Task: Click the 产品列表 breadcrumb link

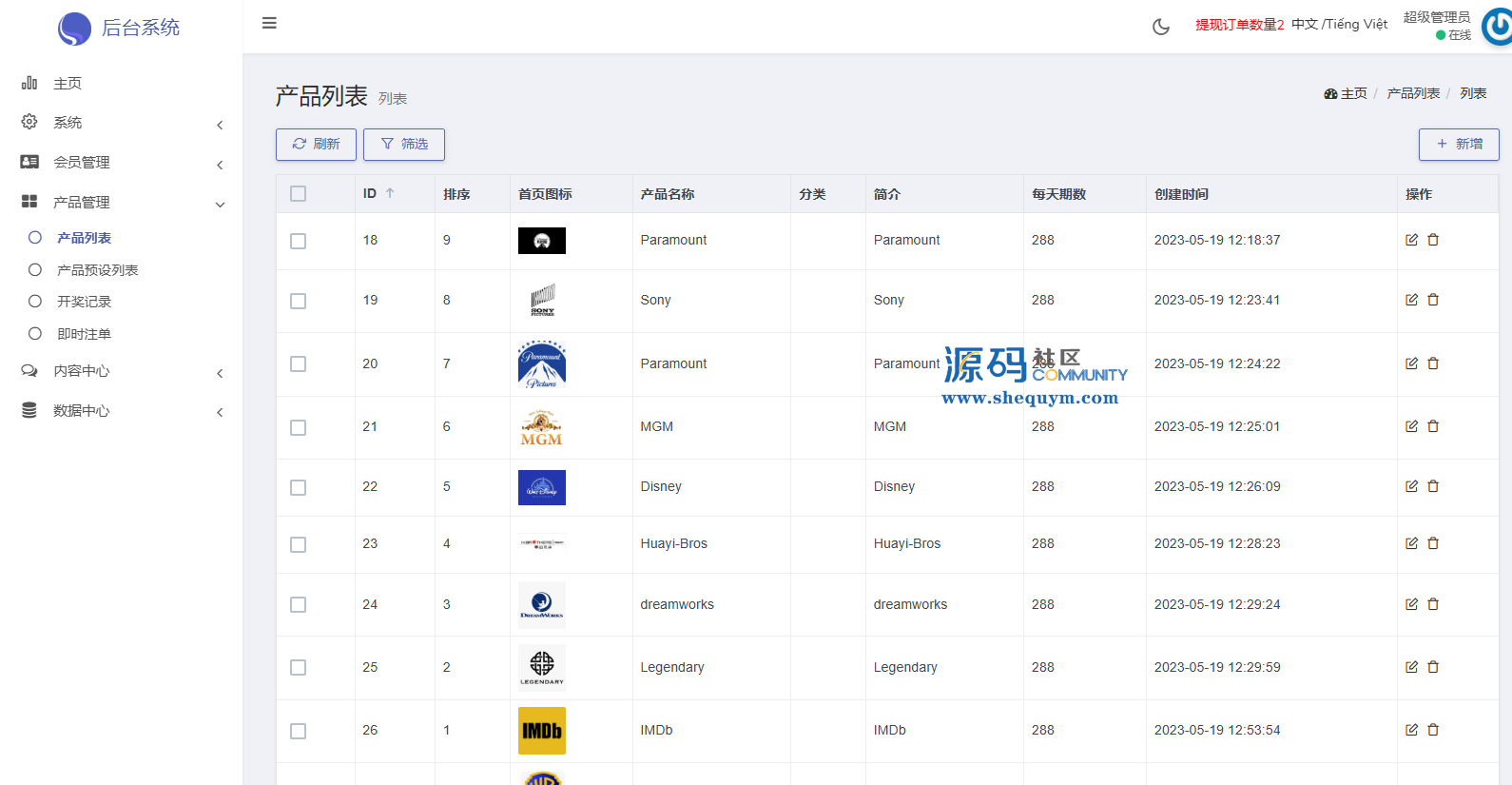Action: click(1413, 93)
